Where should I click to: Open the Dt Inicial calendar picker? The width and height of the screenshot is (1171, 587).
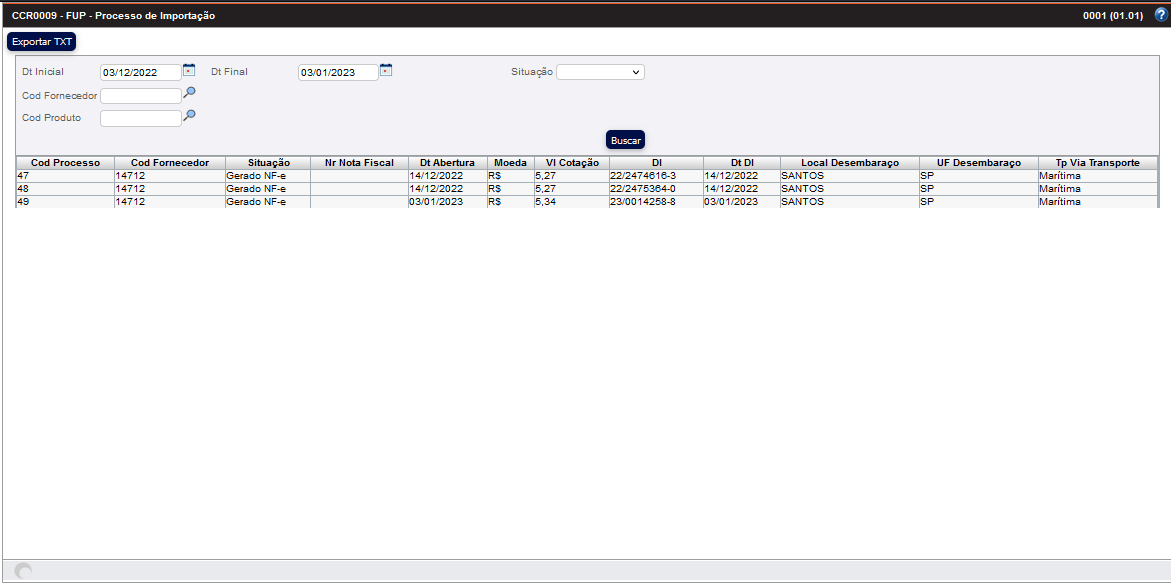point(189,70)
